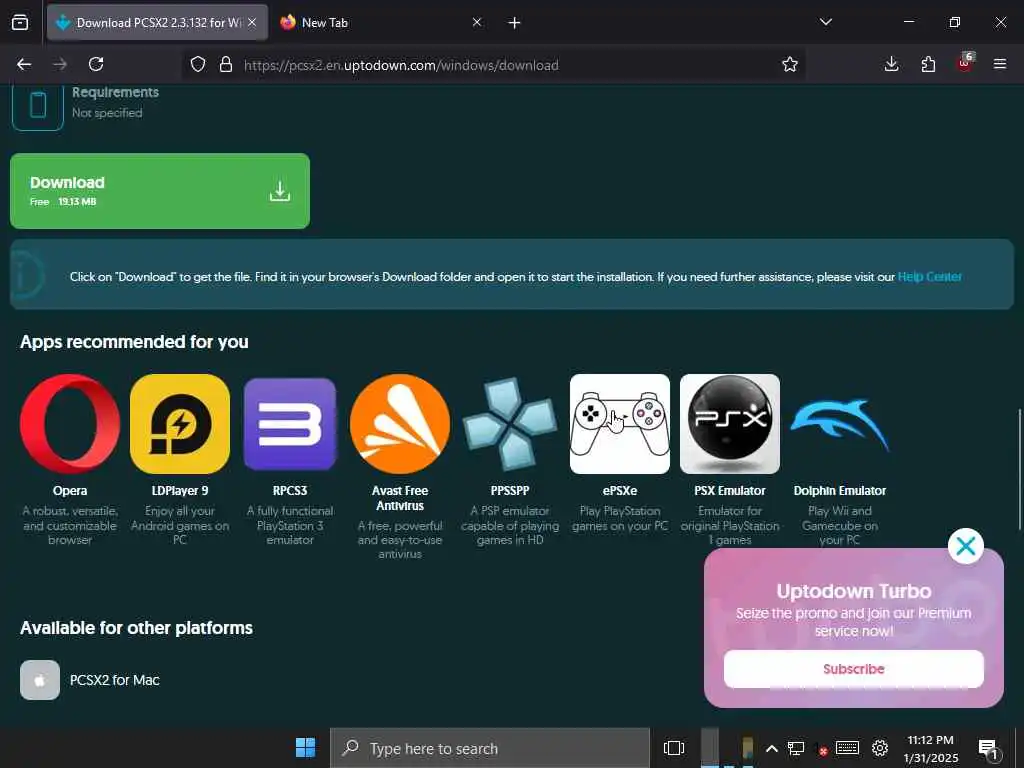Close the New Tab tab

coord(477,23)
